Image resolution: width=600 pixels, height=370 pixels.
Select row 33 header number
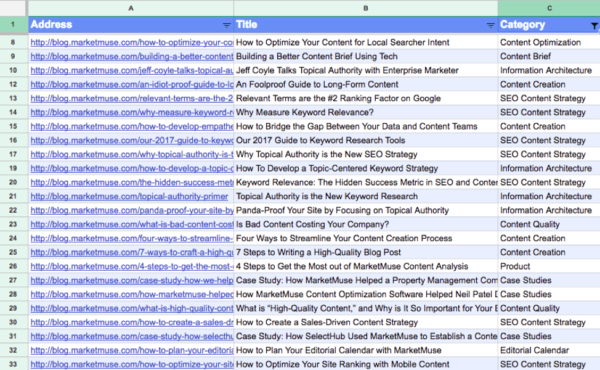(x=13, y=364)
